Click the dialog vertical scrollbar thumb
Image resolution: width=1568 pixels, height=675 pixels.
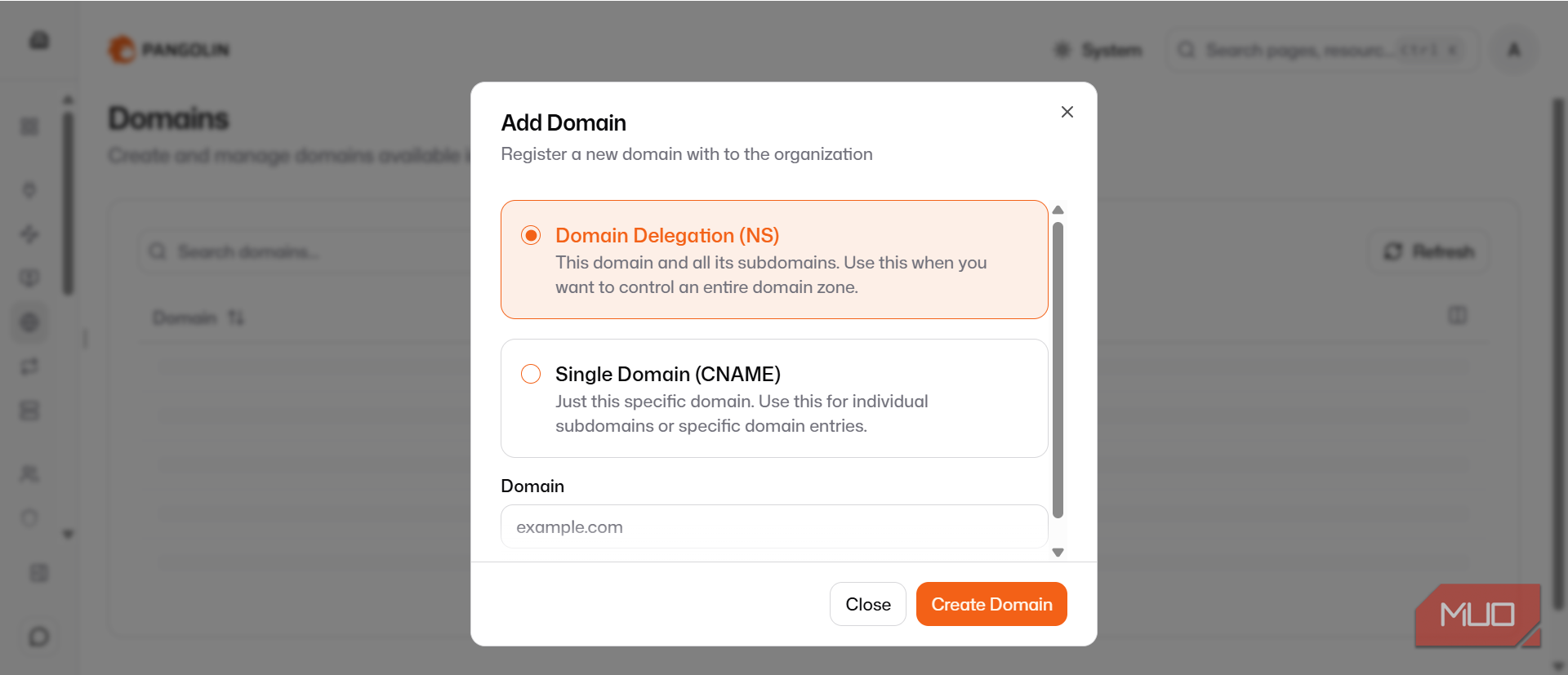point(1058,370)
